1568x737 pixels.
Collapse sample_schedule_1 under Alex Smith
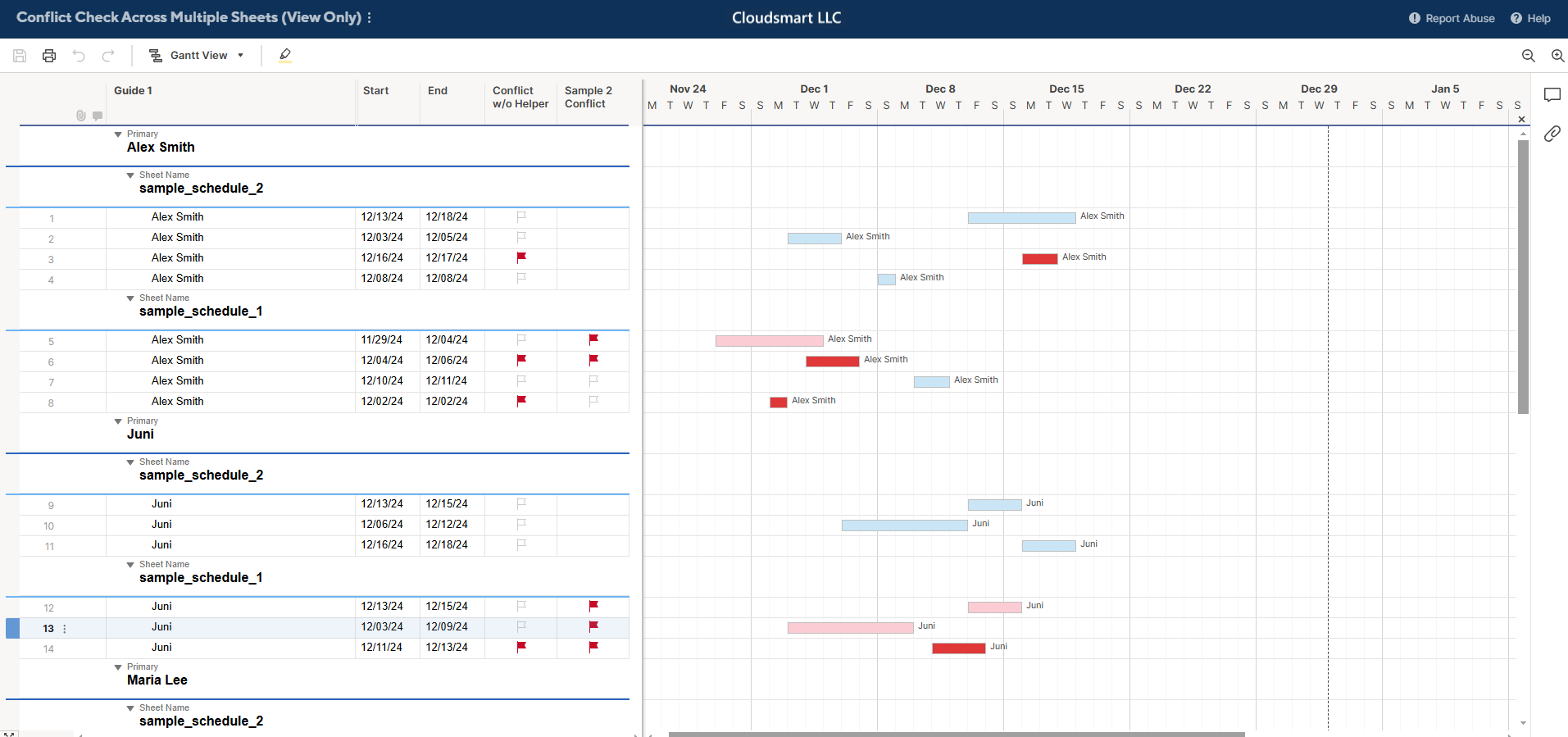tap(130, 298)
